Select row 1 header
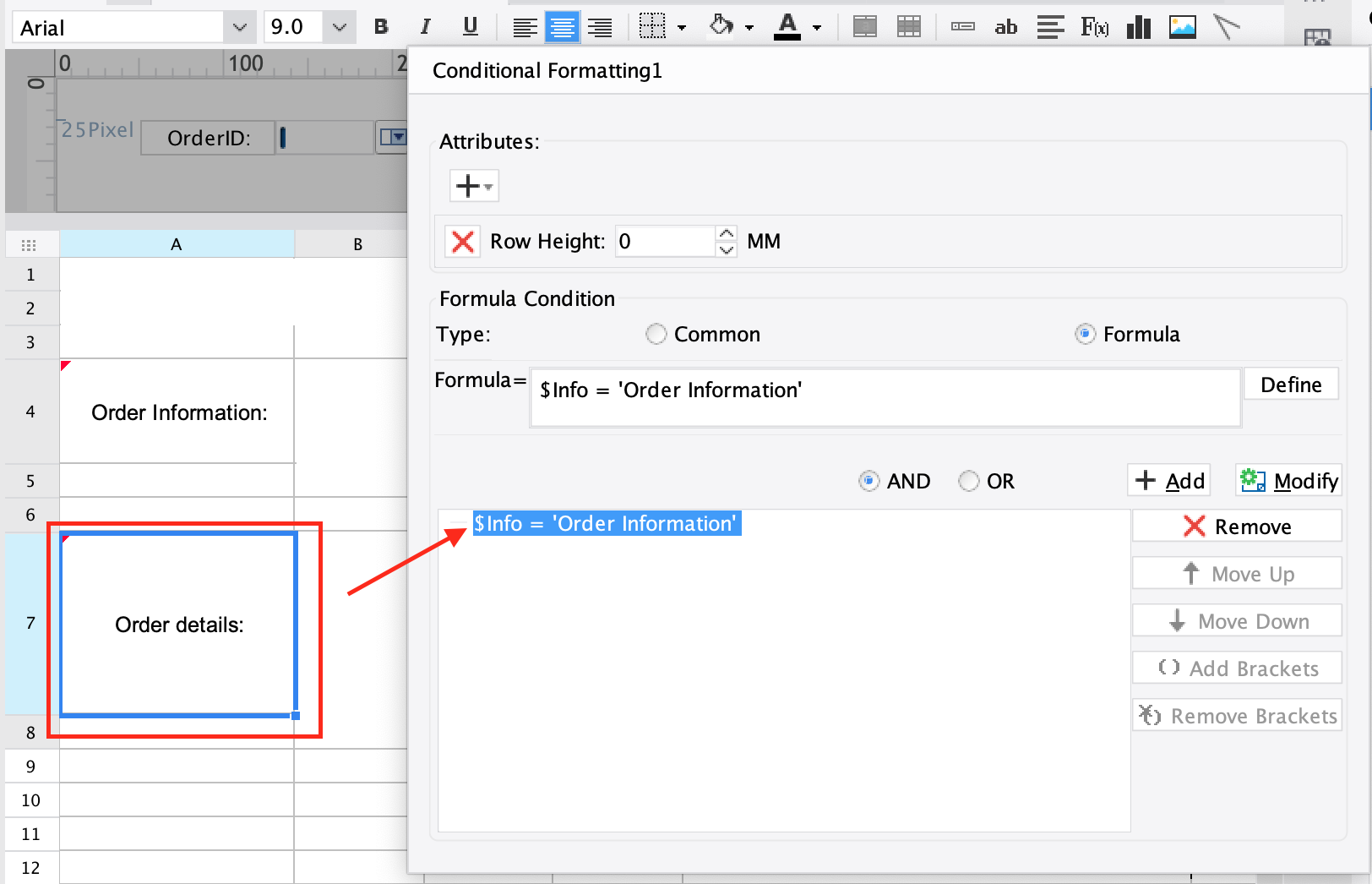 [31, 275]
